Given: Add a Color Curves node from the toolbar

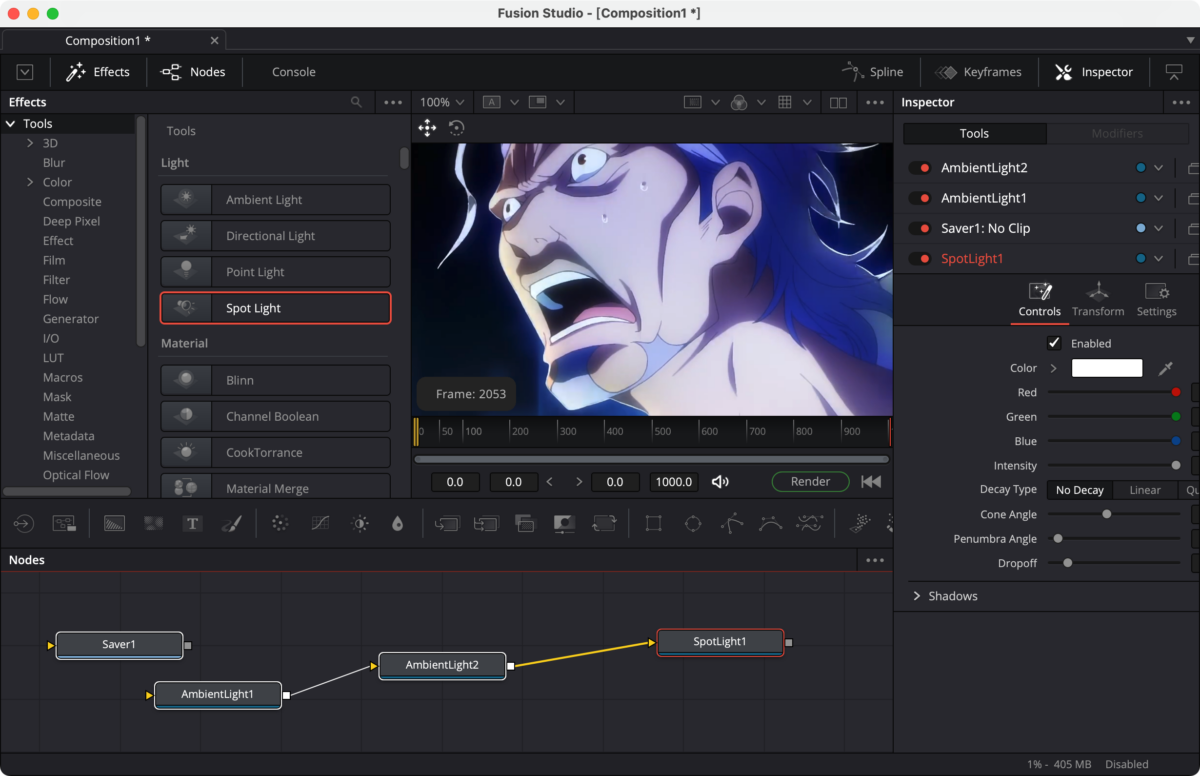Looking at the screenshot, I should [x=321, y=523].
